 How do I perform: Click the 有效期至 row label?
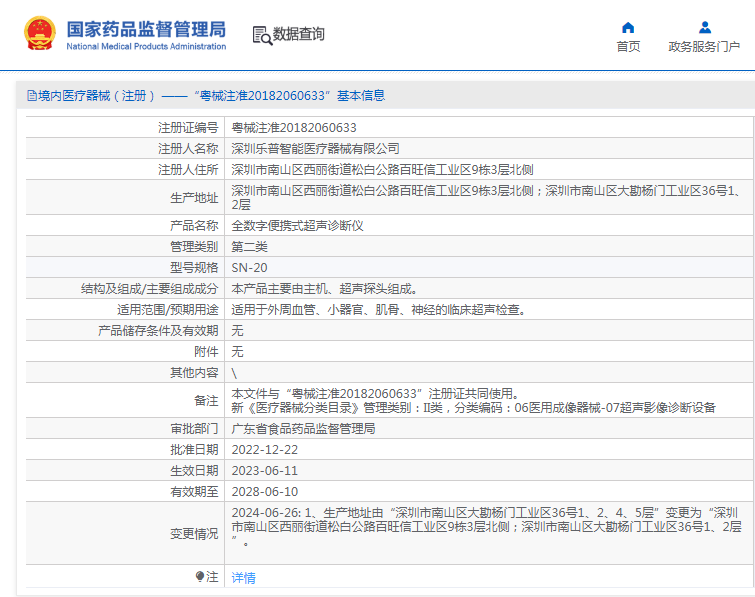point(194,492)
